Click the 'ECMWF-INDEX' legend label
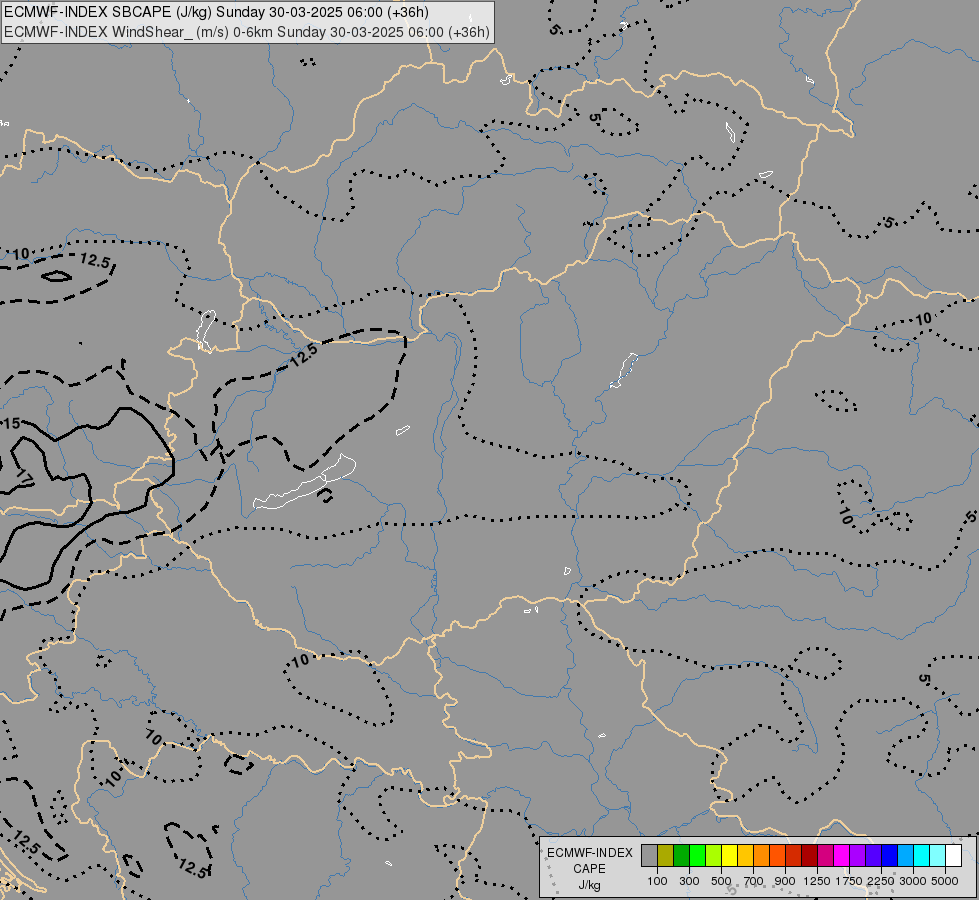The height and width of the screenshot is (900, 979). click(590, 853)
